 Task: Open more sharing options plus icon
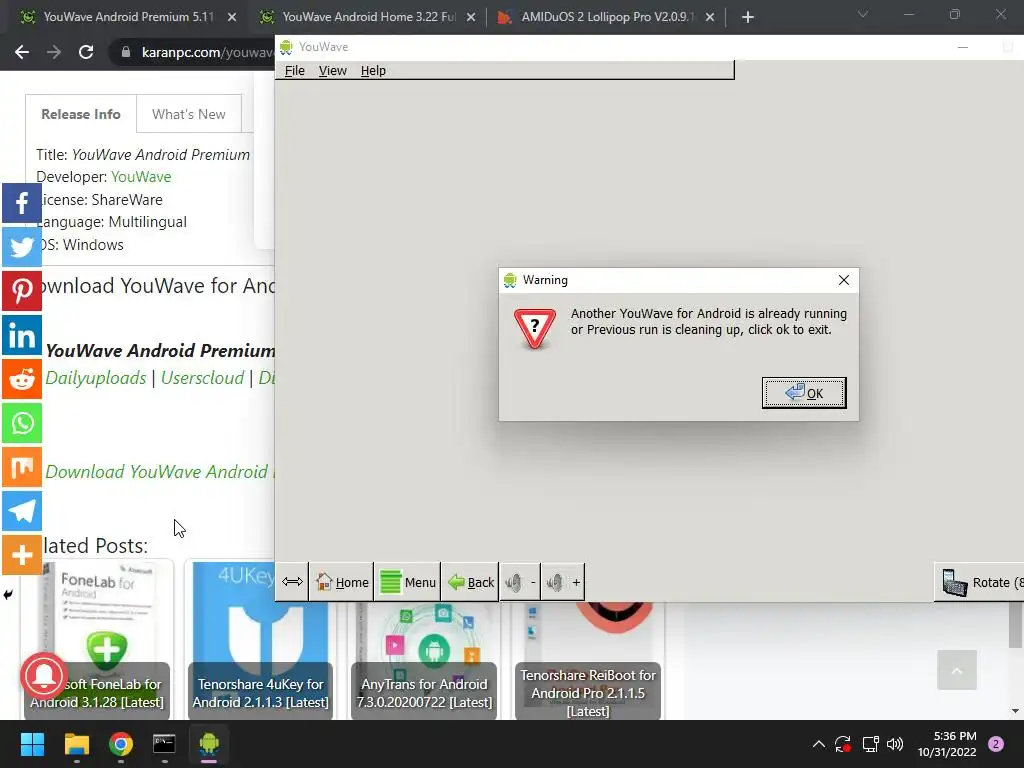pos(22,555)
